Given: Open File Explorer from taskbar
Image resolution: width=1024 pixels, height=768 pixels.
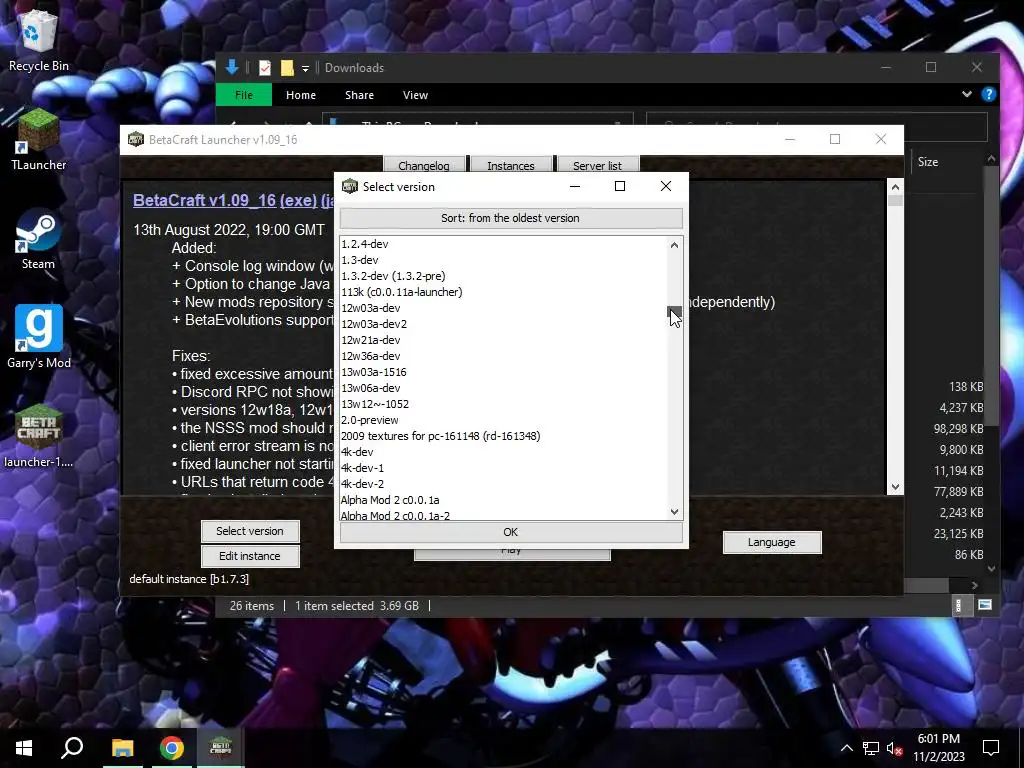Looking at the screenshot, I should [x=122, y=748].
